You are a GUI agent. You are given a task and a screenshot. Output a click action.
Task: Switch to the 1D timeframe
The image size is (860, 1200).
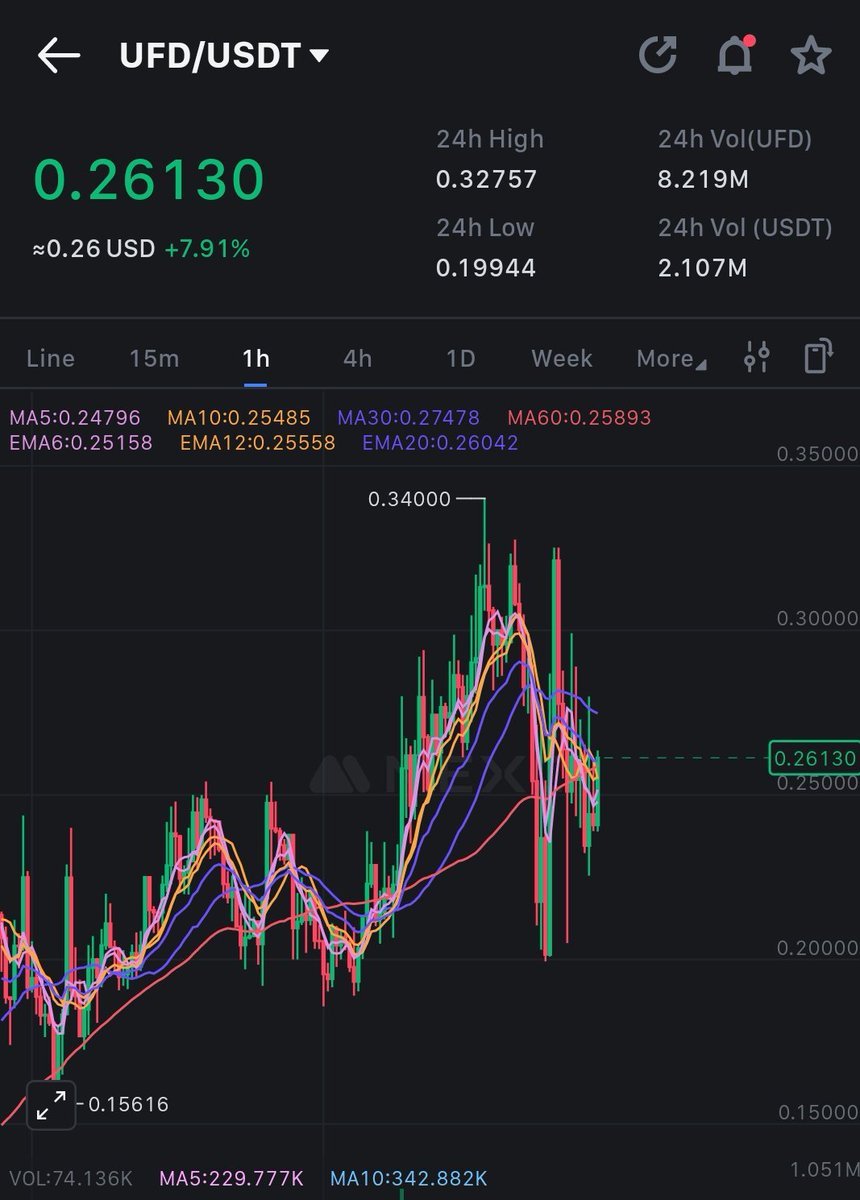click(x=460, y=358)
